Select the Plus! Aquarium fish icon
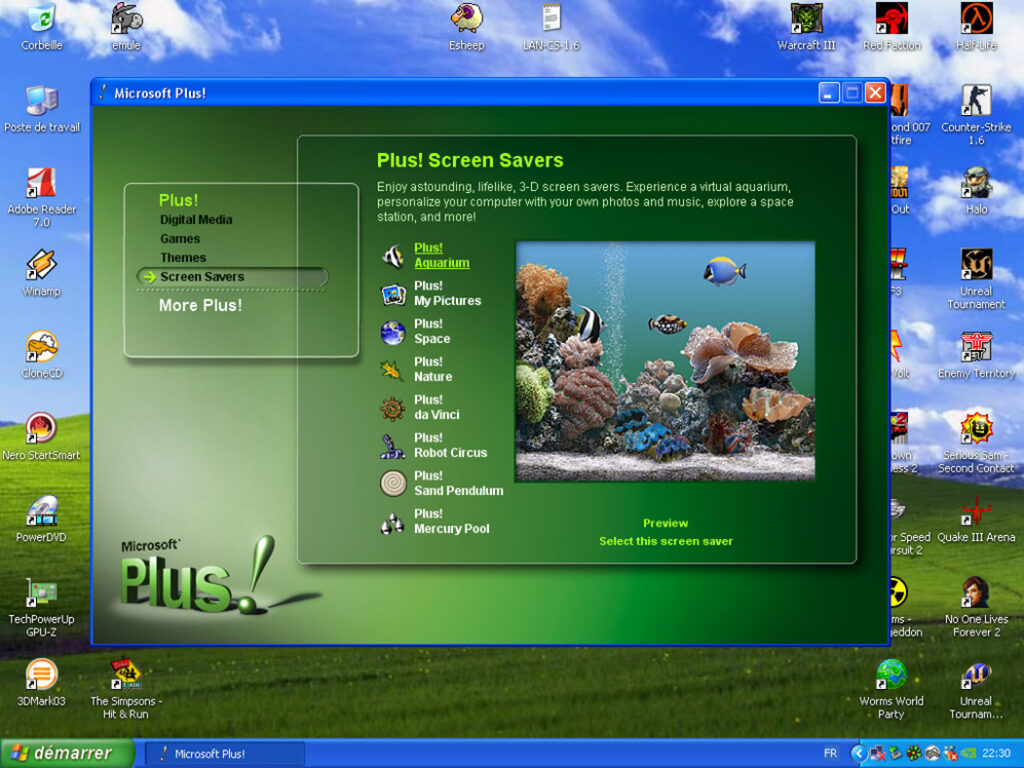Screen dimensions: 1024x768 click(x=392, y=256)
